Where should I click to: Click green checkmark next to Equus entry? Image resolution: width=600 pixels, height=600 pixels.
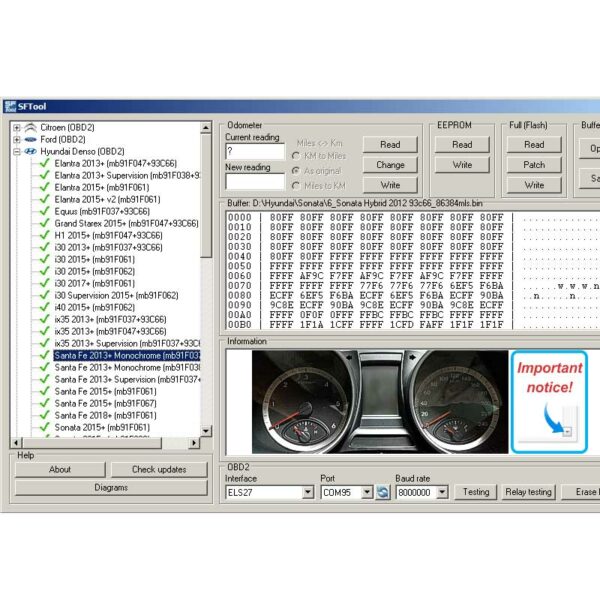(44, 211)
